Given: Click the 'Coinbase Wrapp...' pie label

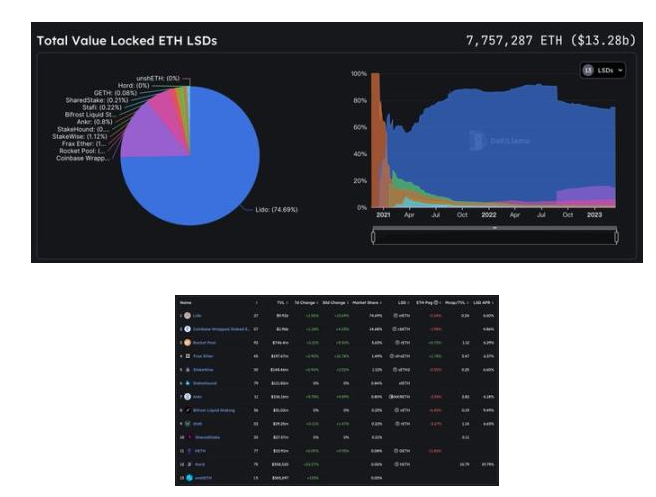Looking at the screenshot, I should coord(83,158).
